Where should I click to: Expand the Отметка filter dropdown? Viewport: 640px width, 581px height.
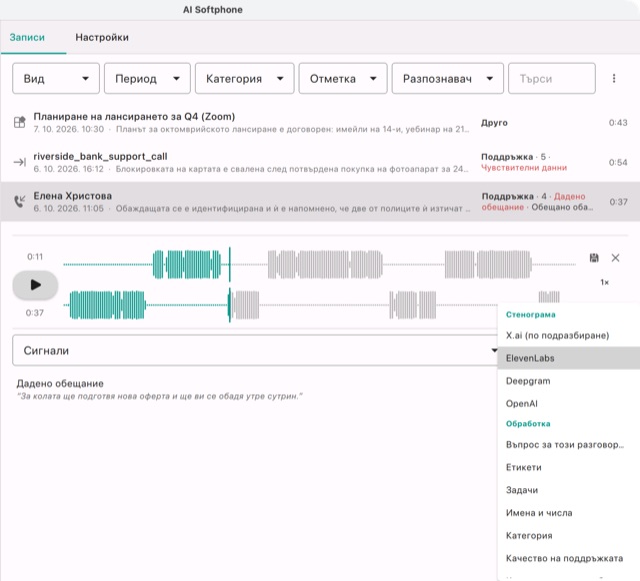pyautogui.click(x=343, y=78)
